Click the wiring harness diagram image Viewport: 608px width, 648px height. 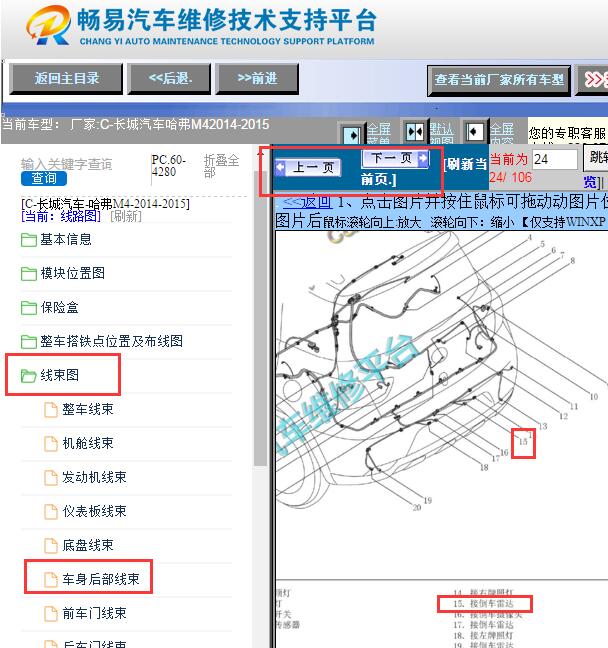tap(441, 405)
